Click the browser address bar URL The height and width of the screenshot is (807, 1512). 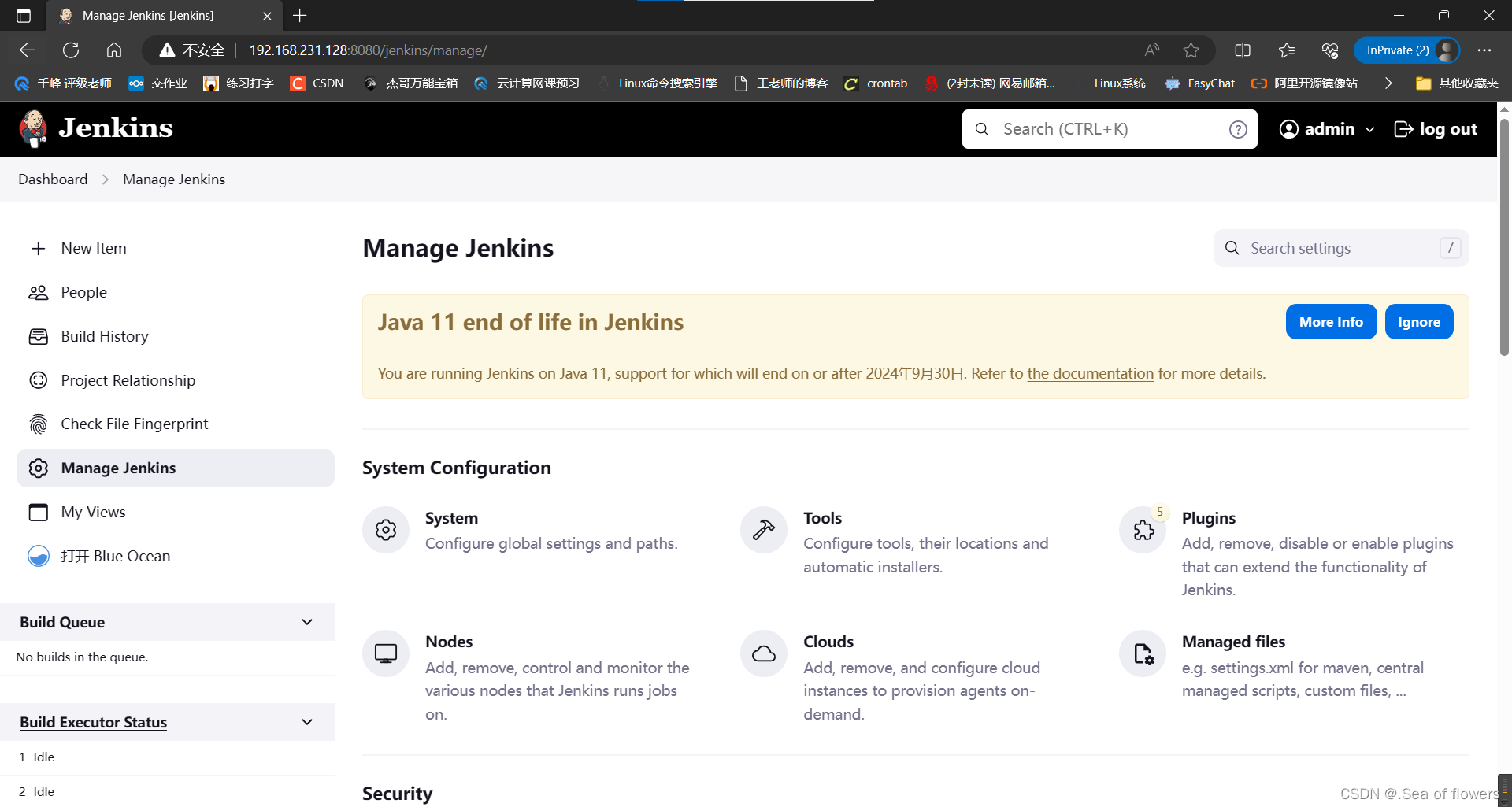pyautogui.click(x=368, y=50)
